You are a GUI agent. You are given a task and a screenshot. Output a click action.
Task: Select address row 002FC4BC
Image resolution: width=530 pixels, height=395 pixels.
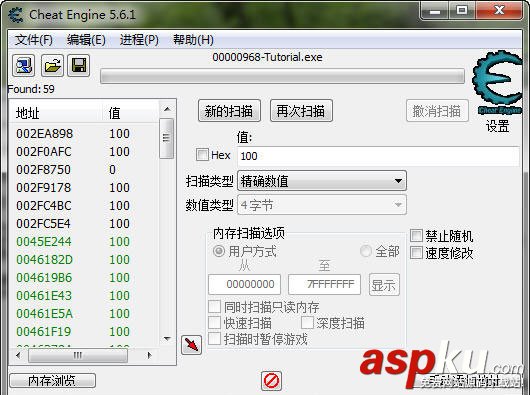[85, 205]
